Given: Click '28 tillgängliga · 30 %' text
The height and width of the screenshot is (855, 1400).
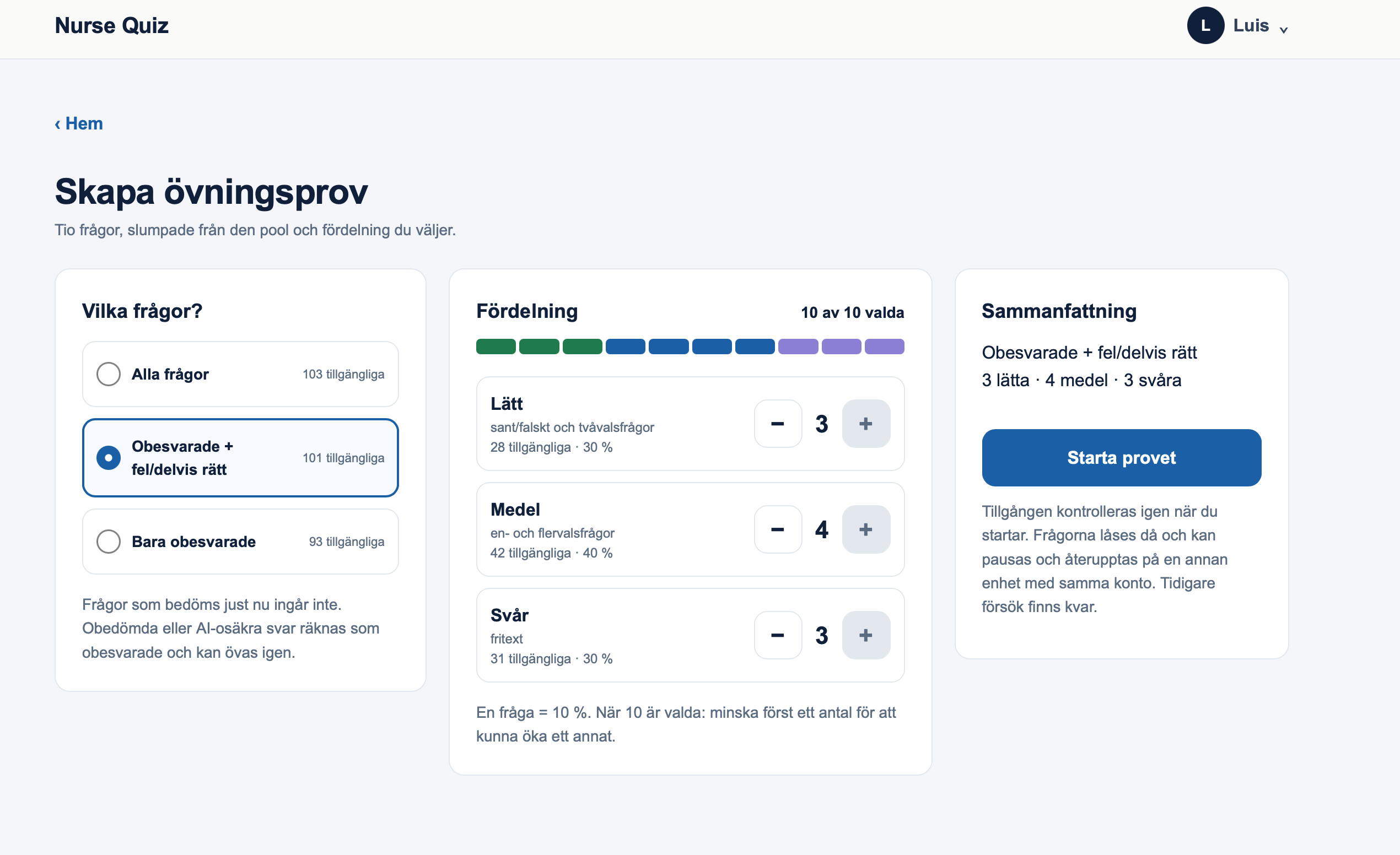Looking at the screenshot, I should coord(551,447).
